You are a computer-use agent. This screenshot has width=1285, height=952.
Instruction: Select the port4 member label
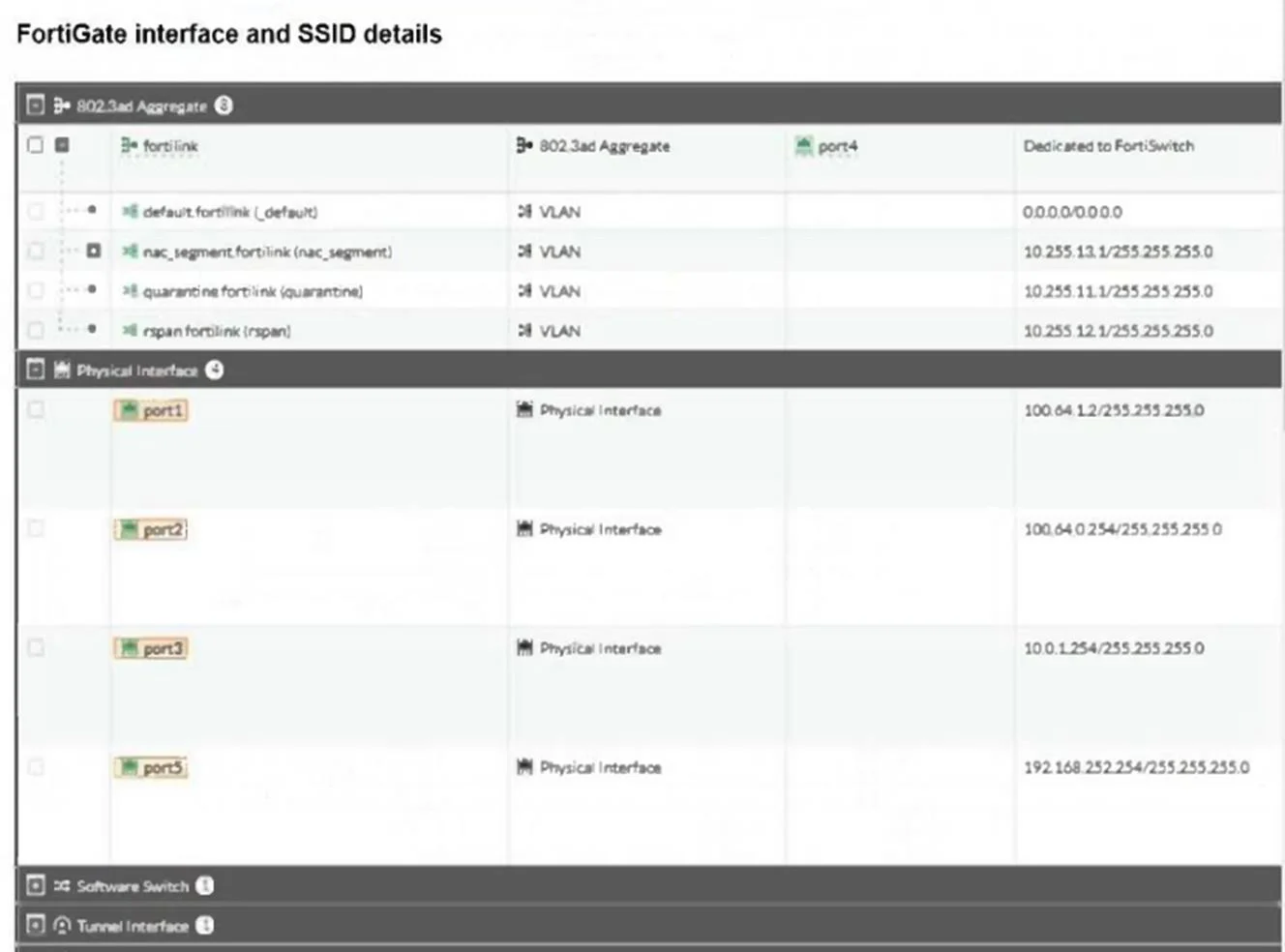pyautogui.click(x=838, y=146)
